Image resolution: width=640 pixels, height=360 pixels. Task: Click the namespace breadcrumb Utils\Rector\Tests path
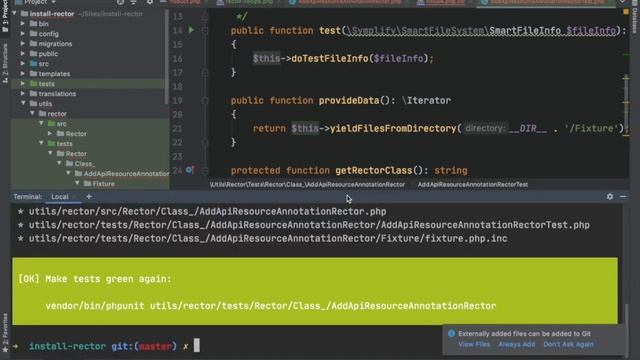(307, 184)
